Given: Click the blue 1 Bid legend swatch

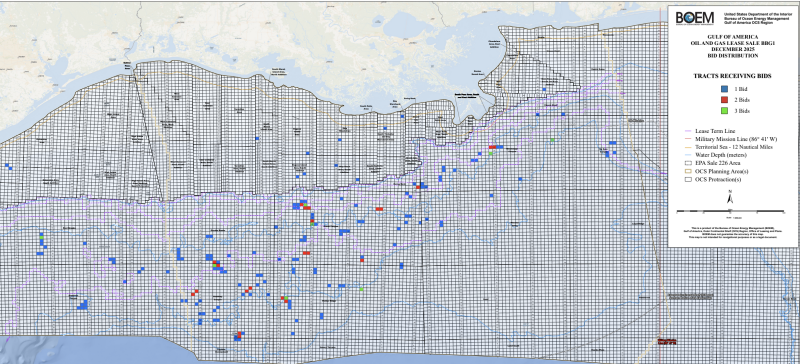Looking at the screenshot, I should [724, 89].
